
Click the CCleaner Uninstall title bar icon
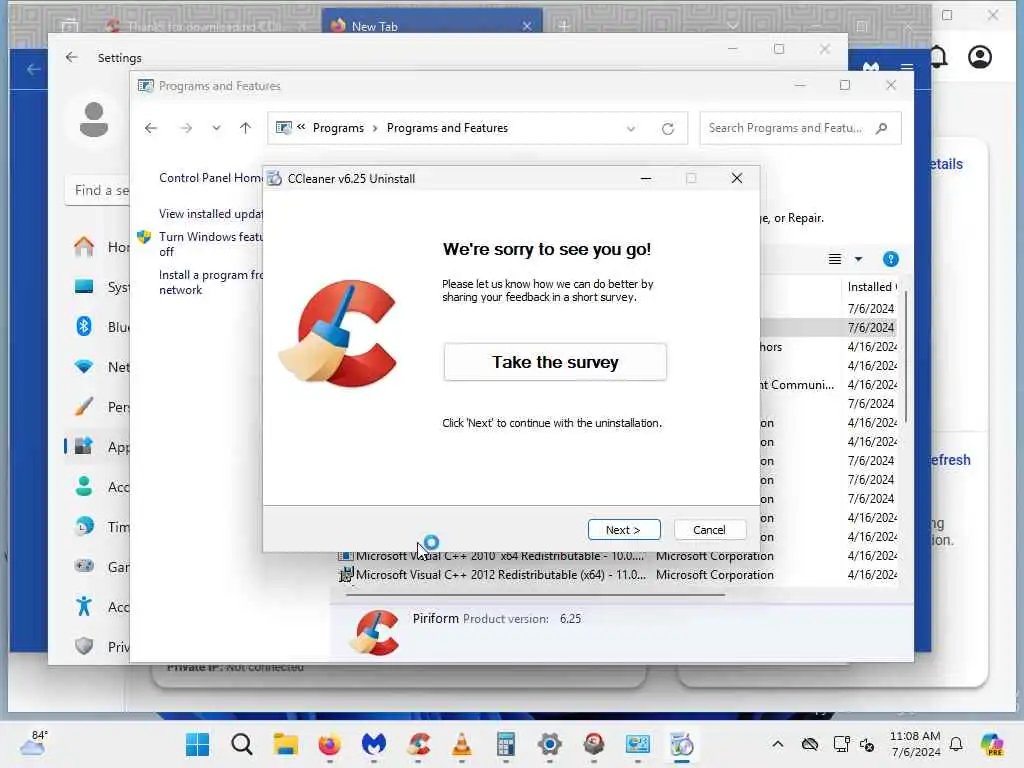pyautogui.click(x=275, y=178)
